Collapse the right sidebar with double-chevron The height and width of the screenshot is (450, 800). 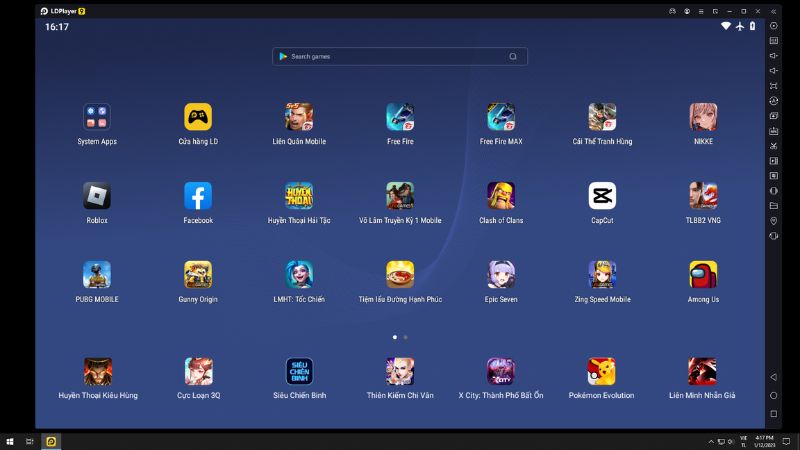(x=773, y=10)
